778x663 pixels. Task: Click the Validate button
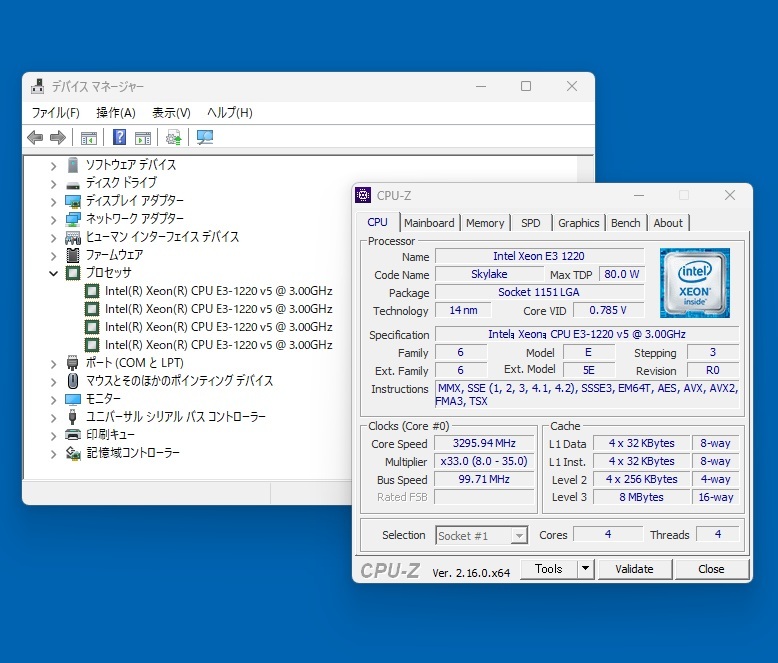point(634,569)
